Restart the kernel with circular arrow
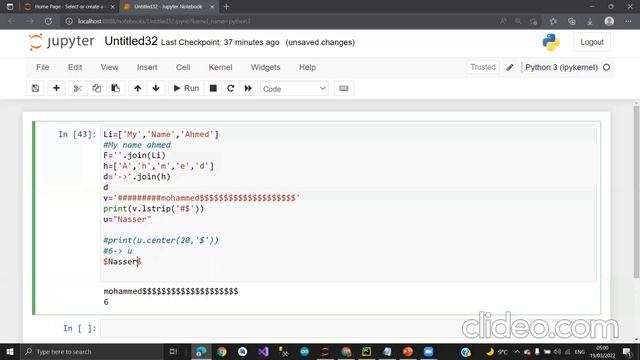Screen dimensions: 640x360 click(x=231, y=88)
